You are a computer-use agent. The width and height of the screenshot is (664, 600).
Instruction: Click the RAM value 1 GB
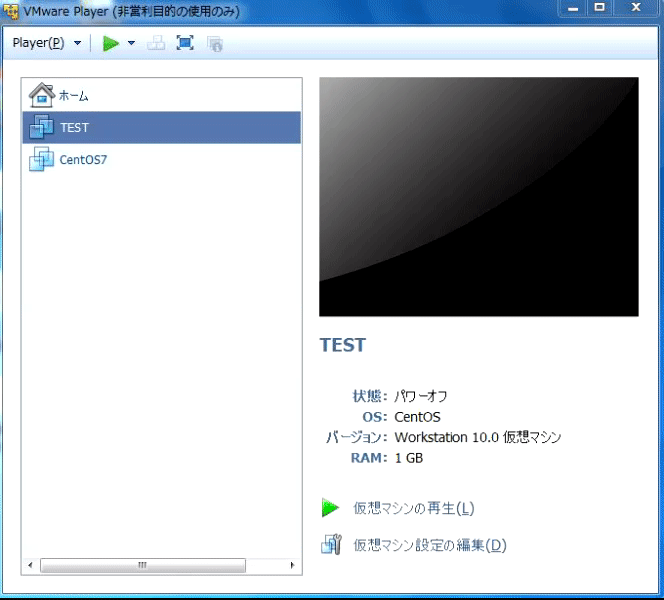(409, 458)
